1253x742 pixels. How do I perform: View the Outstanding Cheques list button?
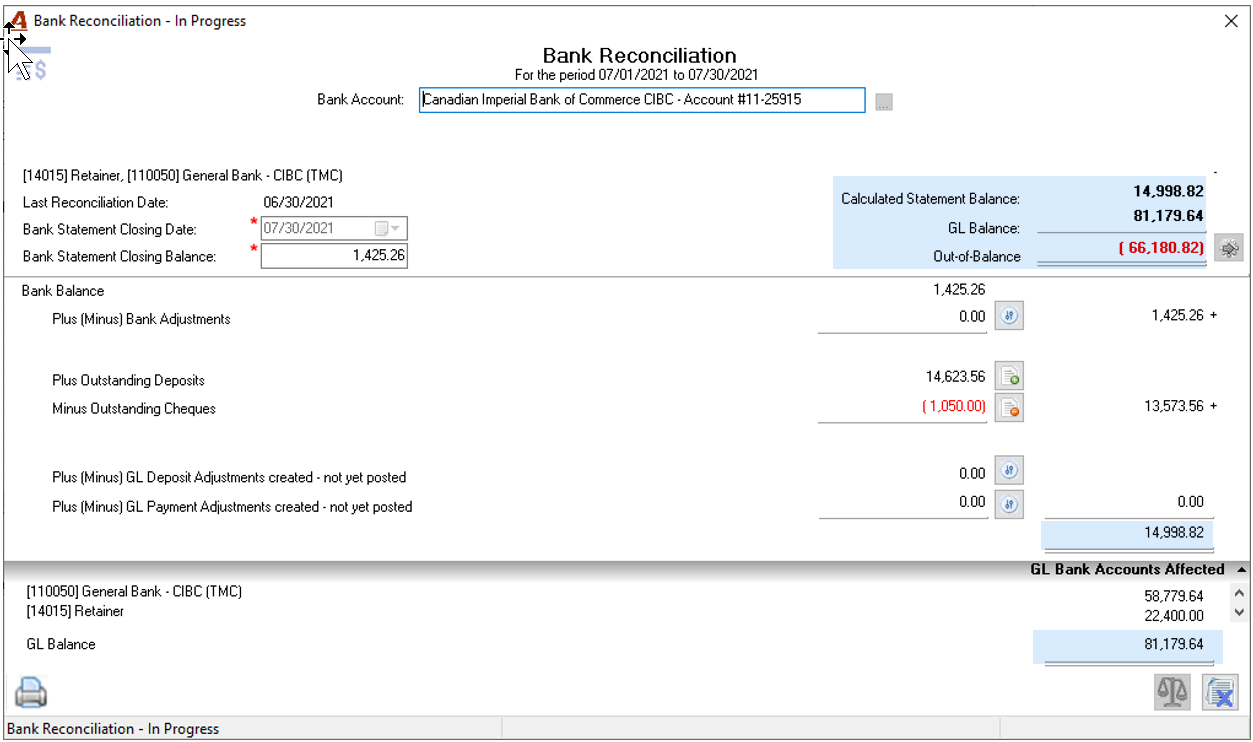tap(1009, 407)
